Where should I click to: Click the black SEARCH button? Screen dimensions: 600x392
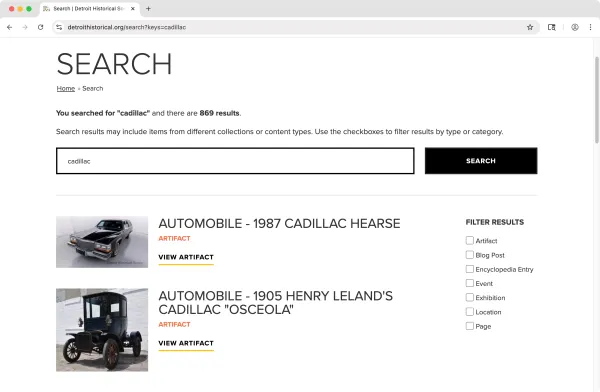coord(481,161)
